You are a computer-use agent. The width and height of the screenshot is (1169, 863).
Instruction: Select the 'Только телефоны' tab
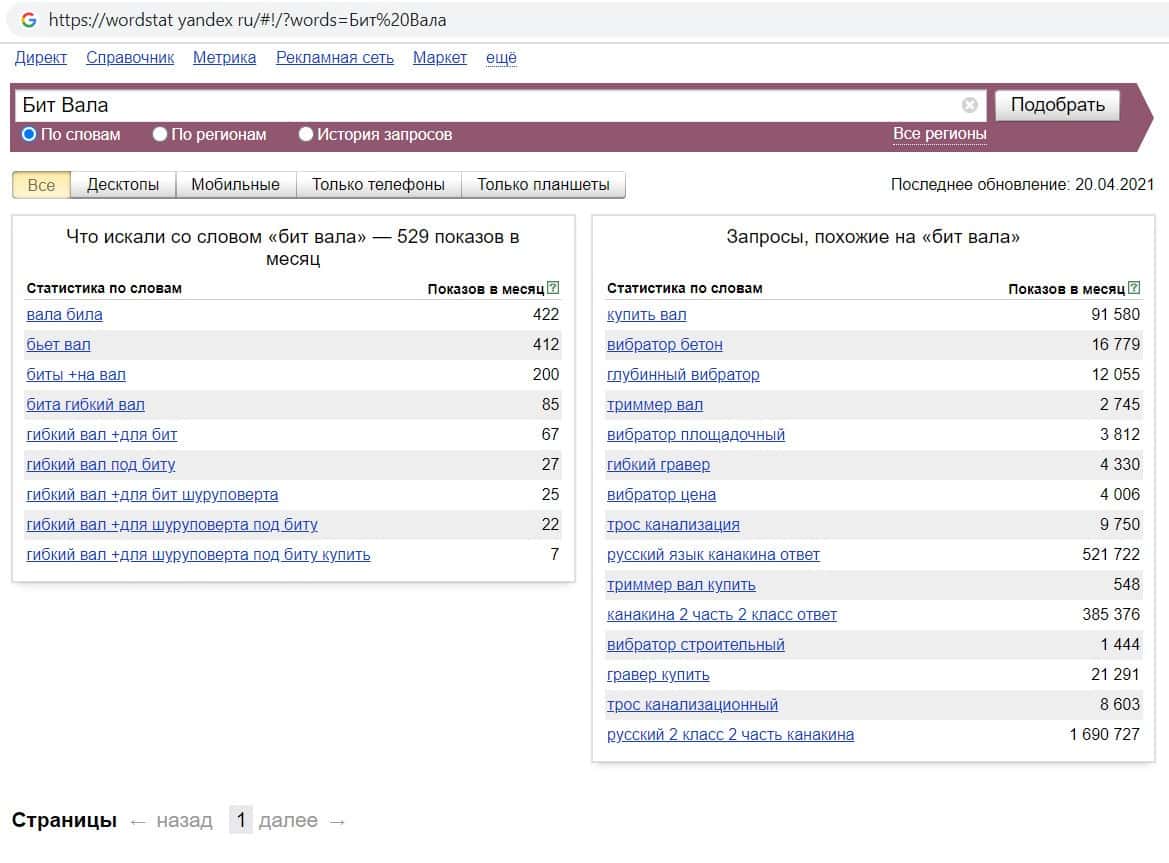378,185
